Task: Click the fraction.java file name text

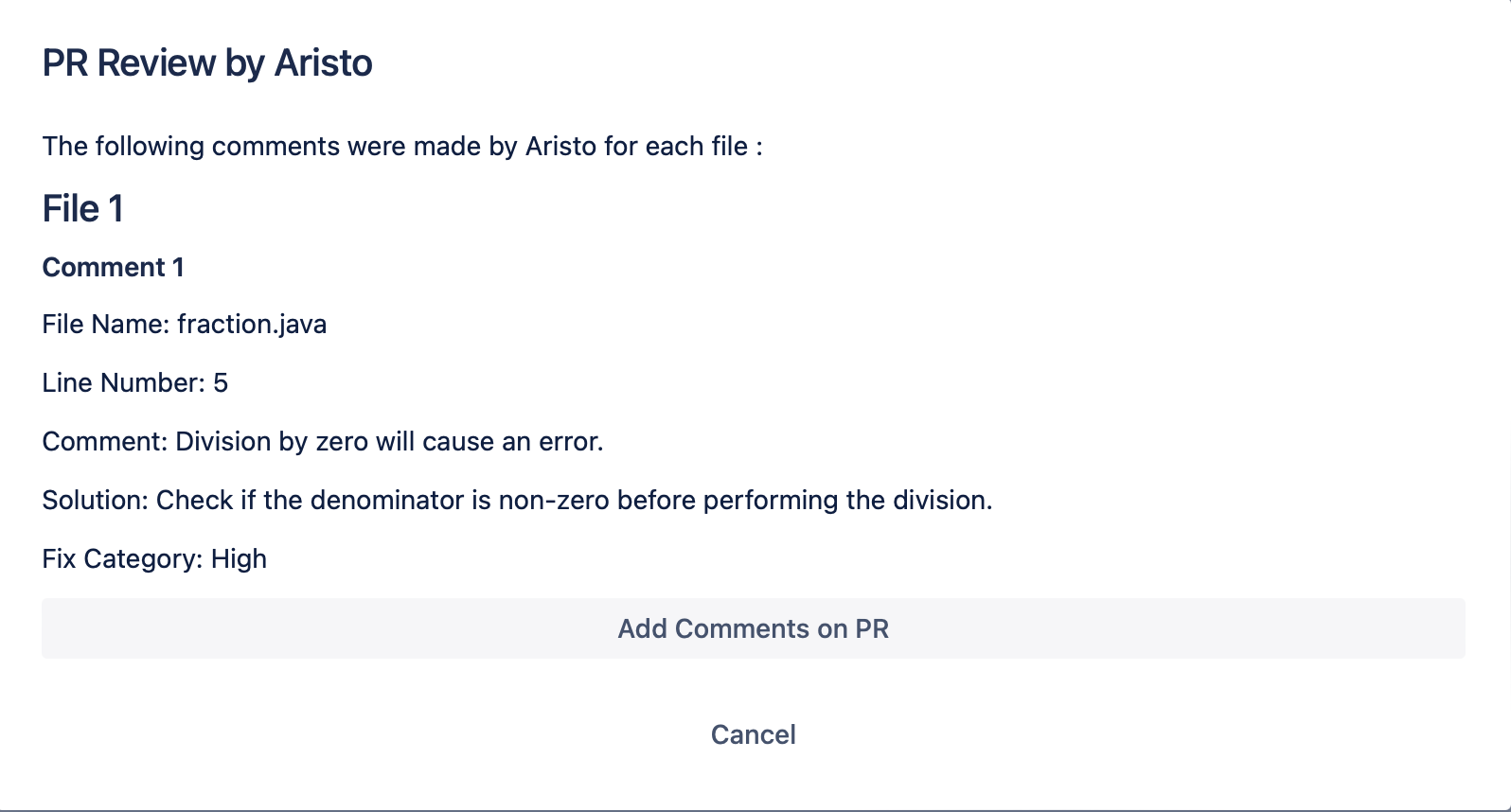Action: (252, 325)
